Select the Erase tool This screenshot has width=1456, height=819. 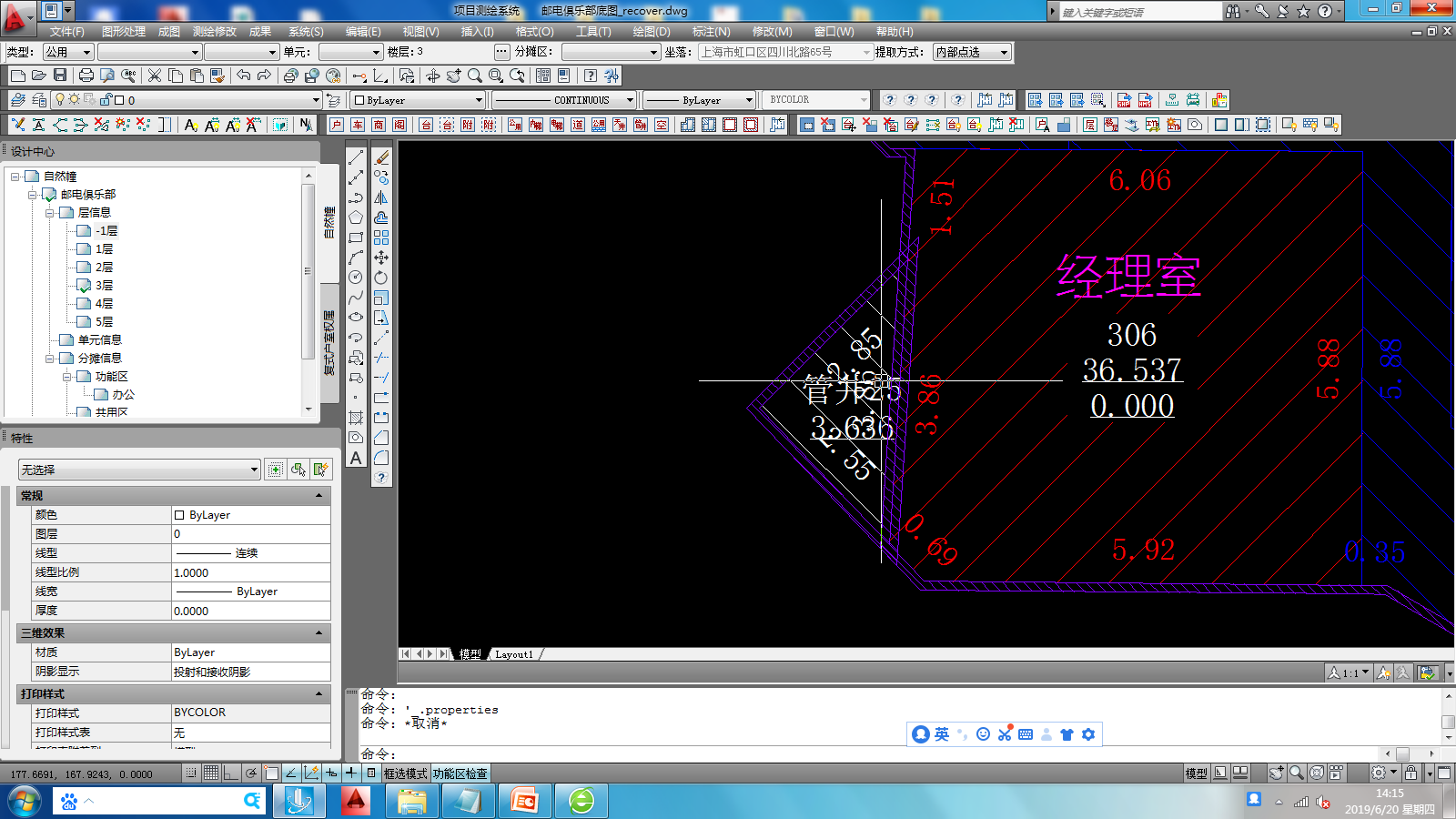click(381, 157)
